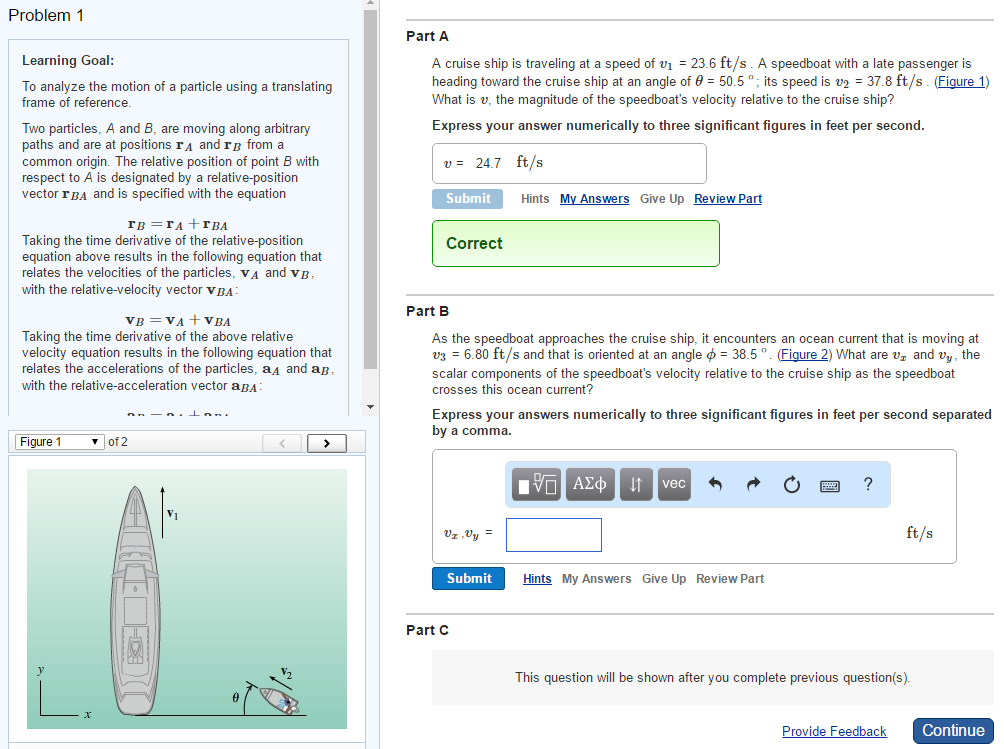Go to previous figure with left chevron

tap(283, 441)
